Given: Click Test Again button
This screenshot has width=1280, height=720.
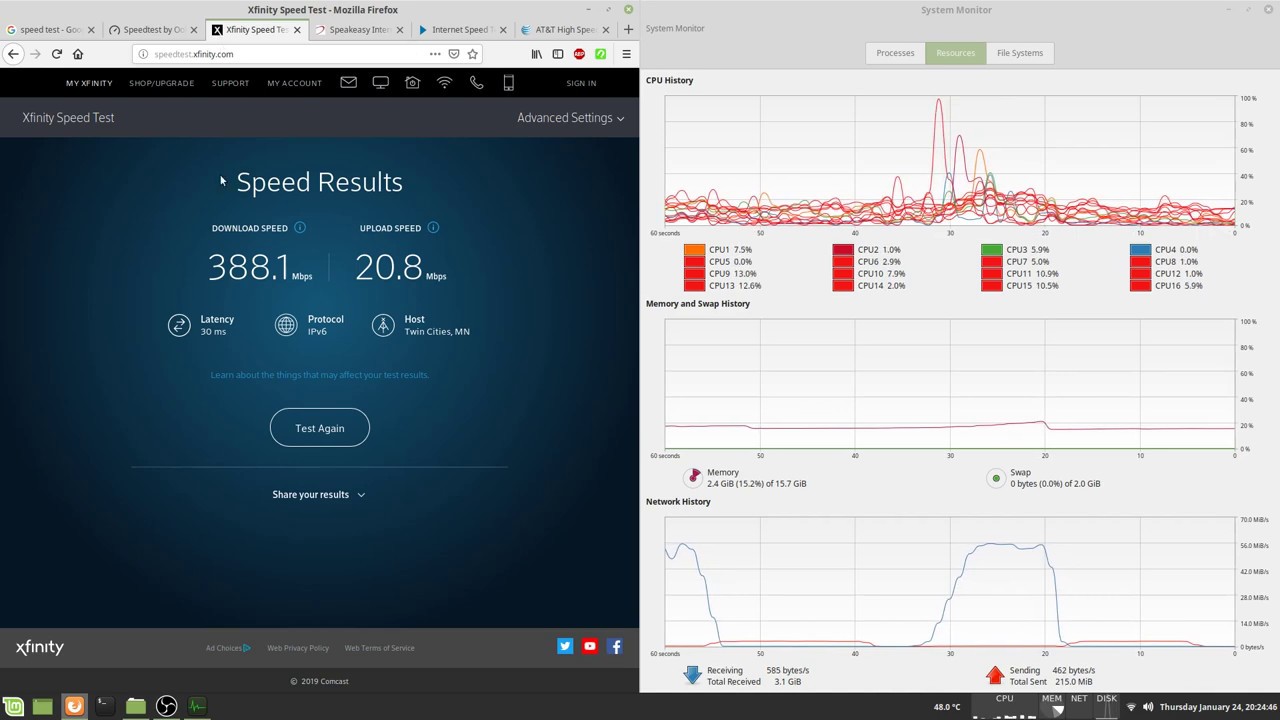Looking at the screenshot, I should [x=320, y=428].
